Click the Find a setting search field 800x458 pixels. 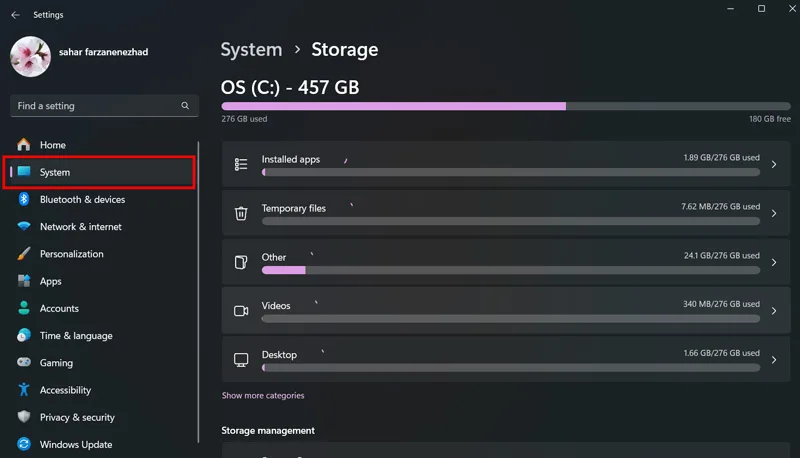pyautogui.click(x=104, y=106)
